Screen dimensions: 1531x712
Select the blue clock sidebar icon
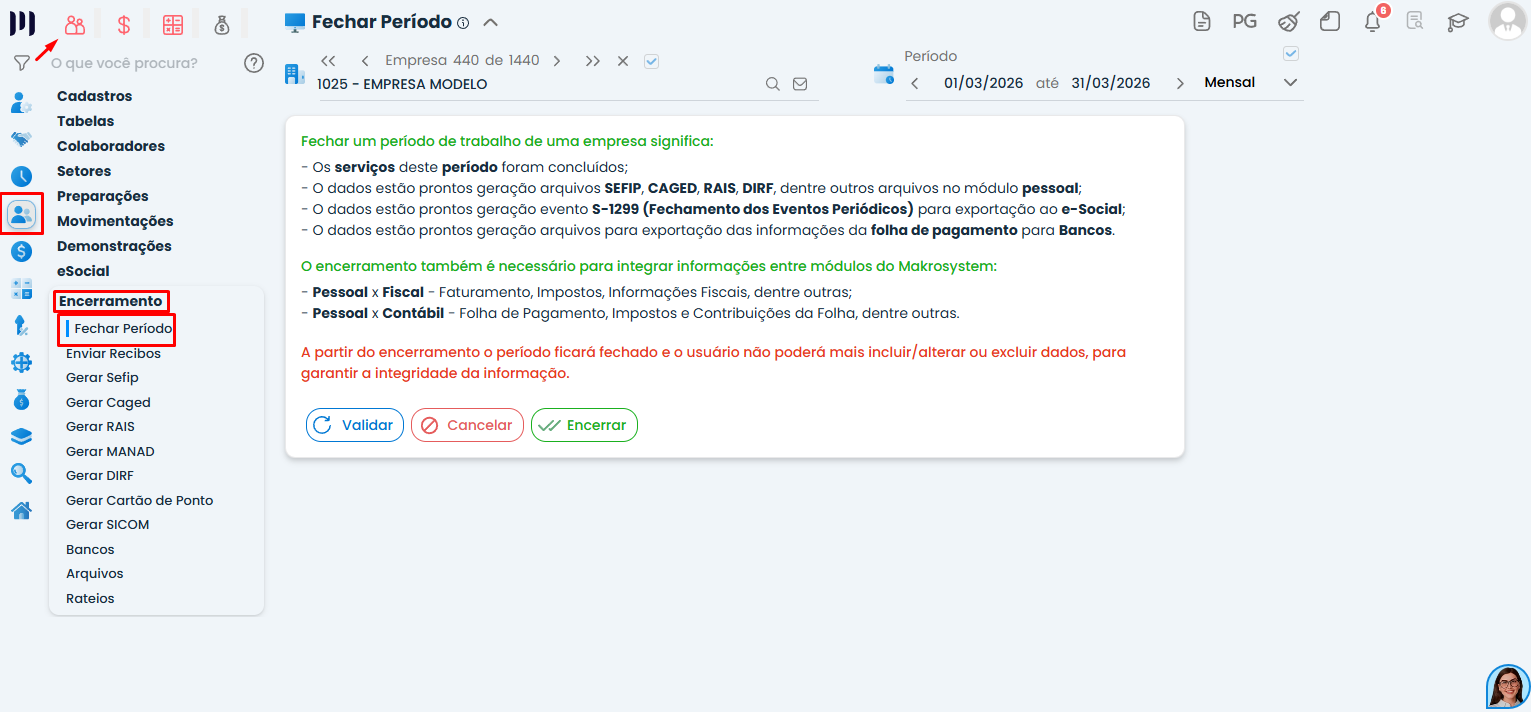[21, 177]
